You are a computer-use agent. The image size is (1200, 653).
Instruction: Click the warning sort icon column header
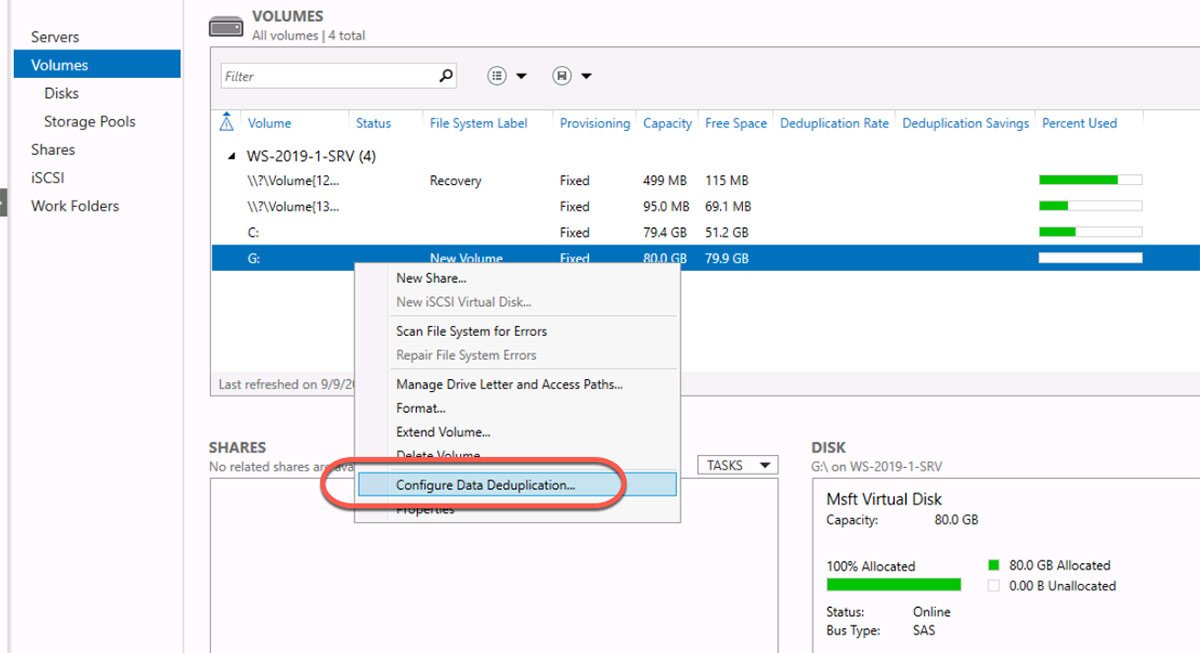(x=227, y=123)
